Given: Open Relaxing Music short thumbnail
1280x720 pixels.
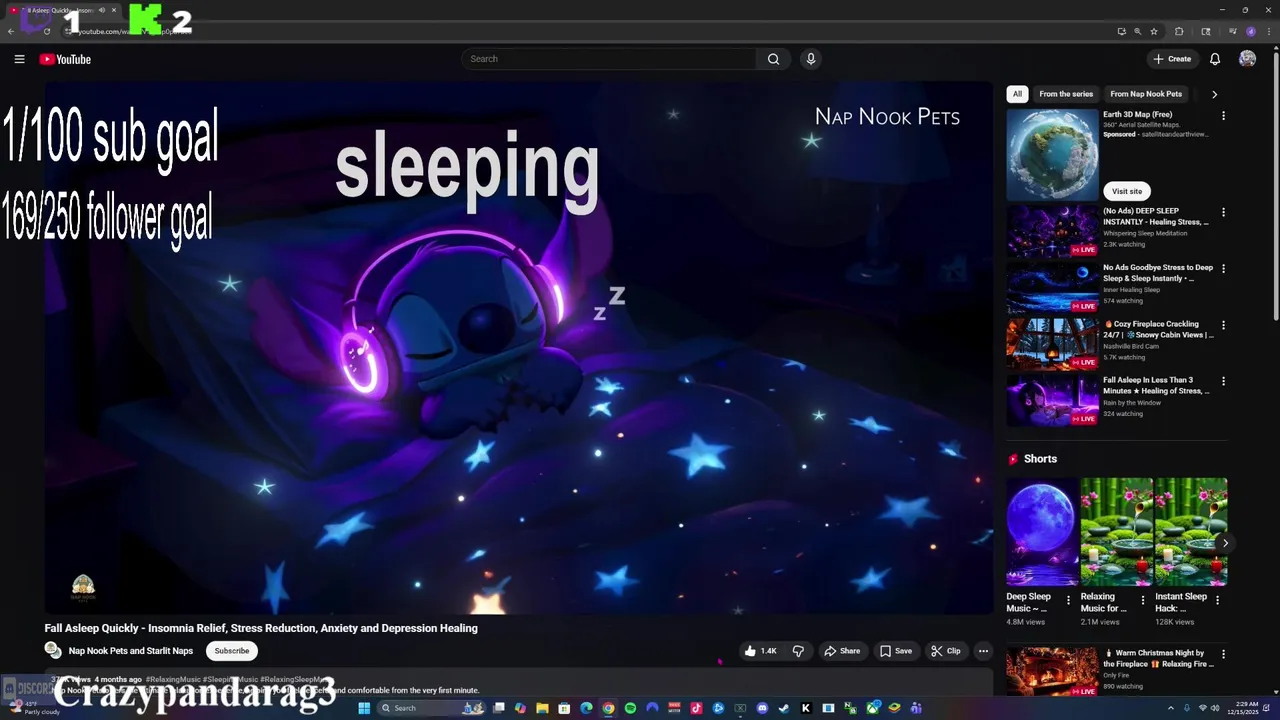Looking at the screenshot, I should tap(1116, 531).
